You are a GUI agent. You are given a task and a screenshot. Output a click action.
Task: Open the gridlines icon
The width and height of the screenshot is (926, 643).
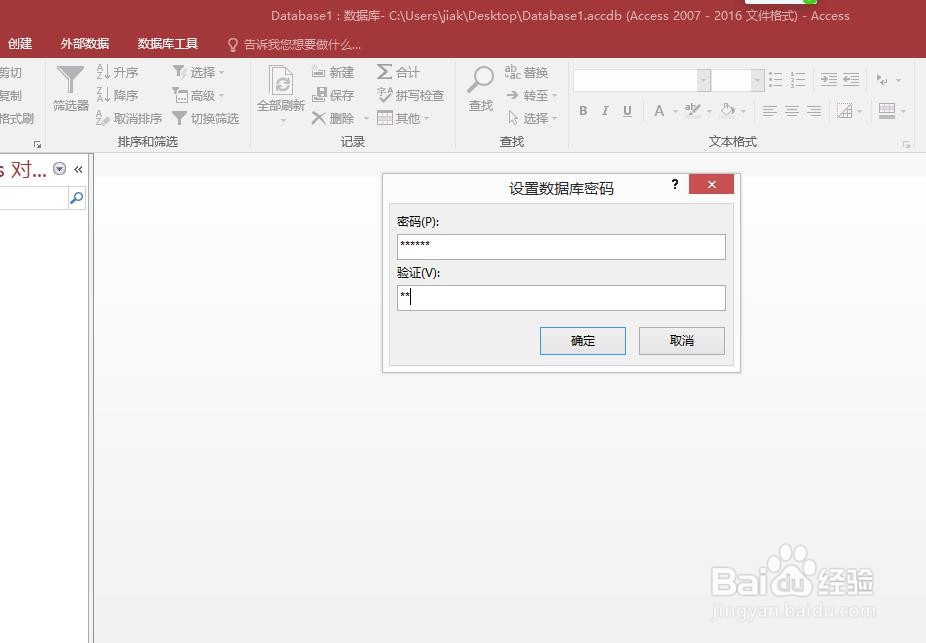(x=845, y=110)
